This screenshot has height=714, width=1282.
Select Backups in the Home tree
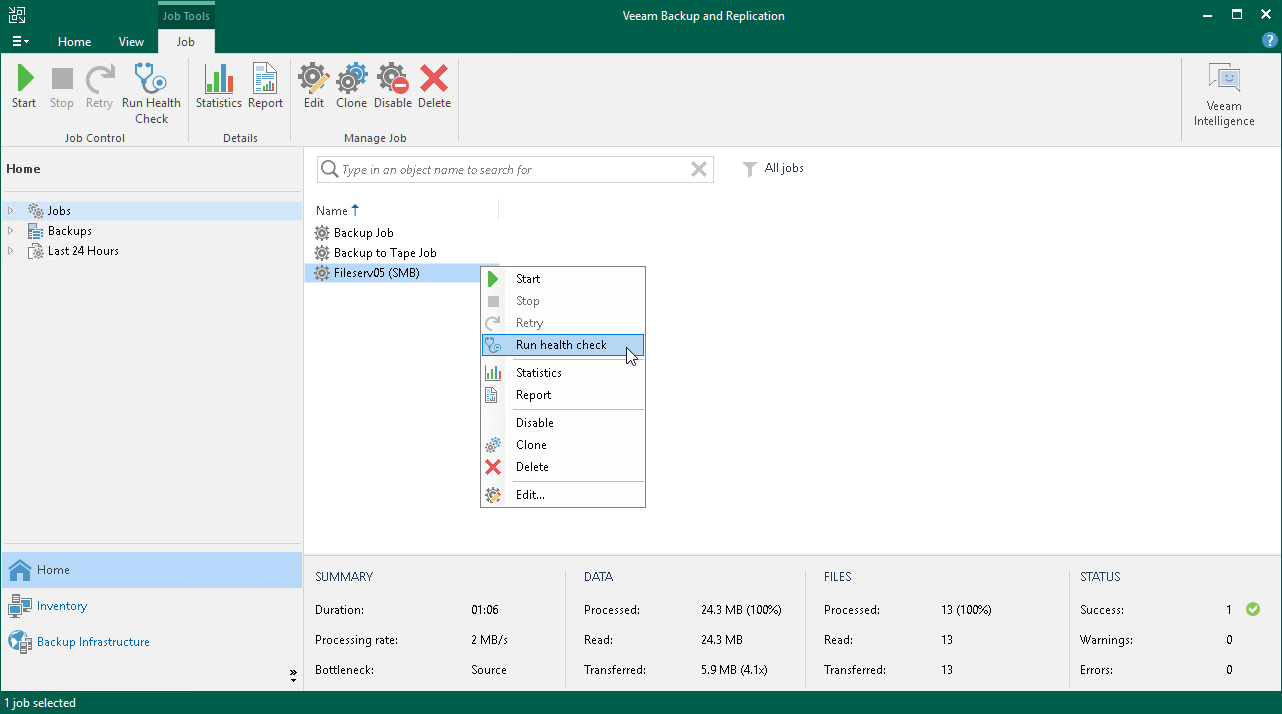point(70,231)
